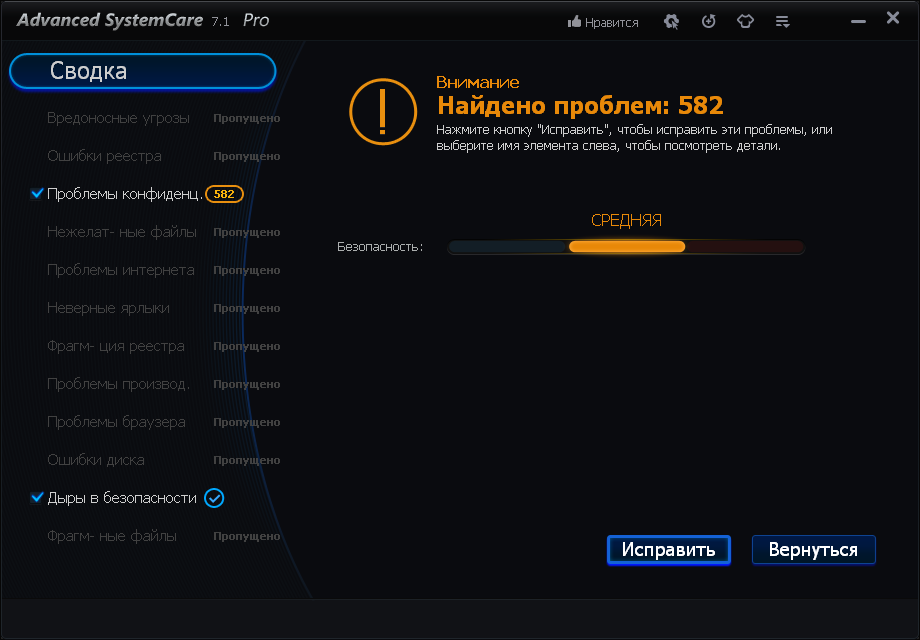Click the 582 problems count badge
This screenshot has height=640, width=920.
click(223, 194)
